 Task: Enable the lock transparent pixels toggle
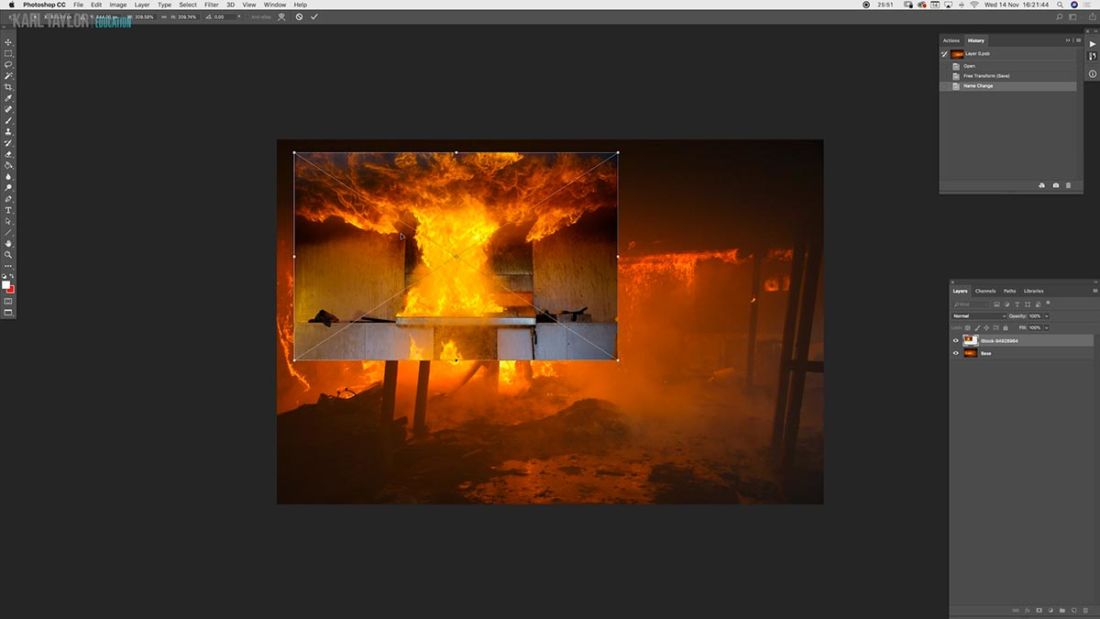967,327
